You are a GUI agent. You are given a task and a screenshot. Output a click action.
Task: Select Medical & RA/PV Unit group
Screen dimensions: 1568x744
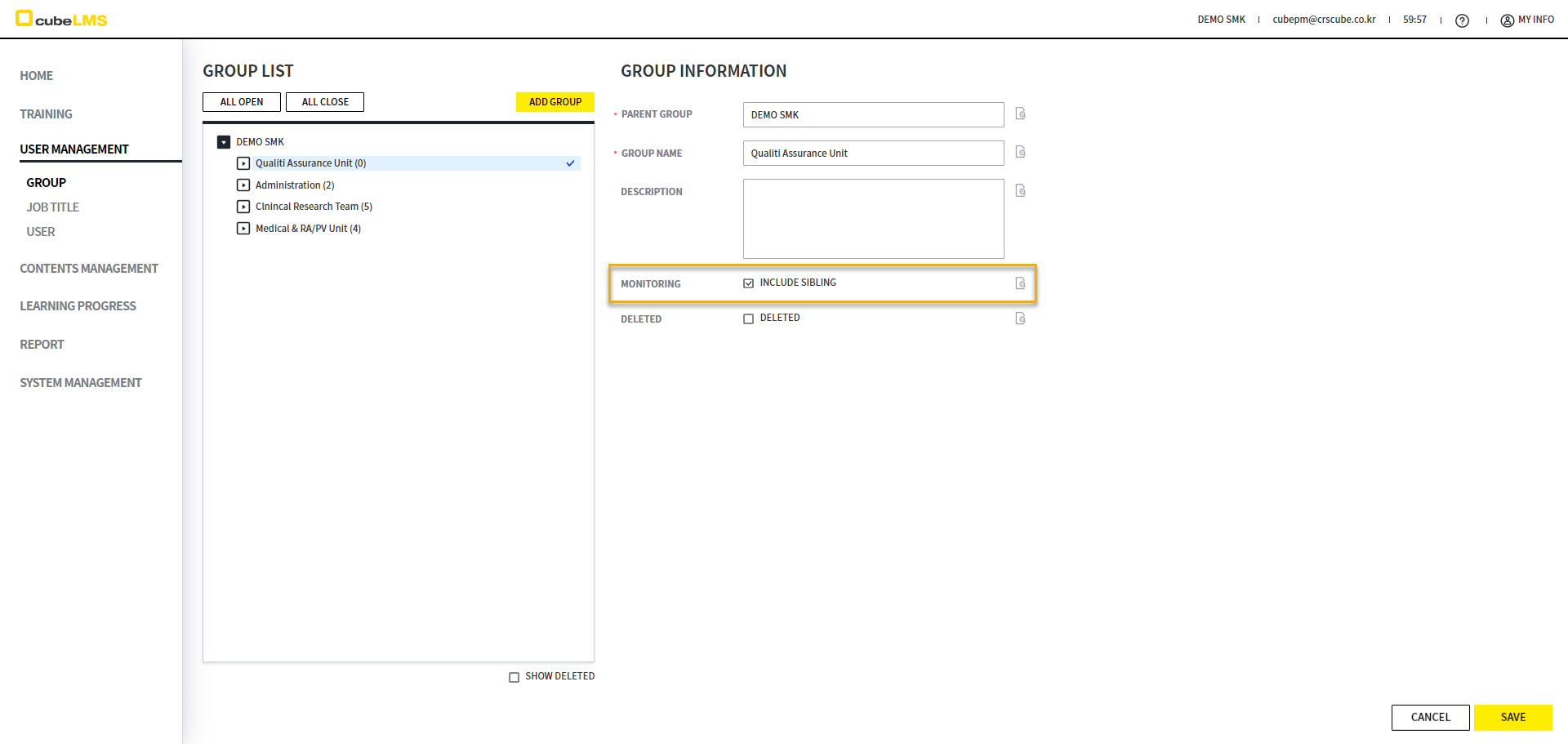pos(308,229)
